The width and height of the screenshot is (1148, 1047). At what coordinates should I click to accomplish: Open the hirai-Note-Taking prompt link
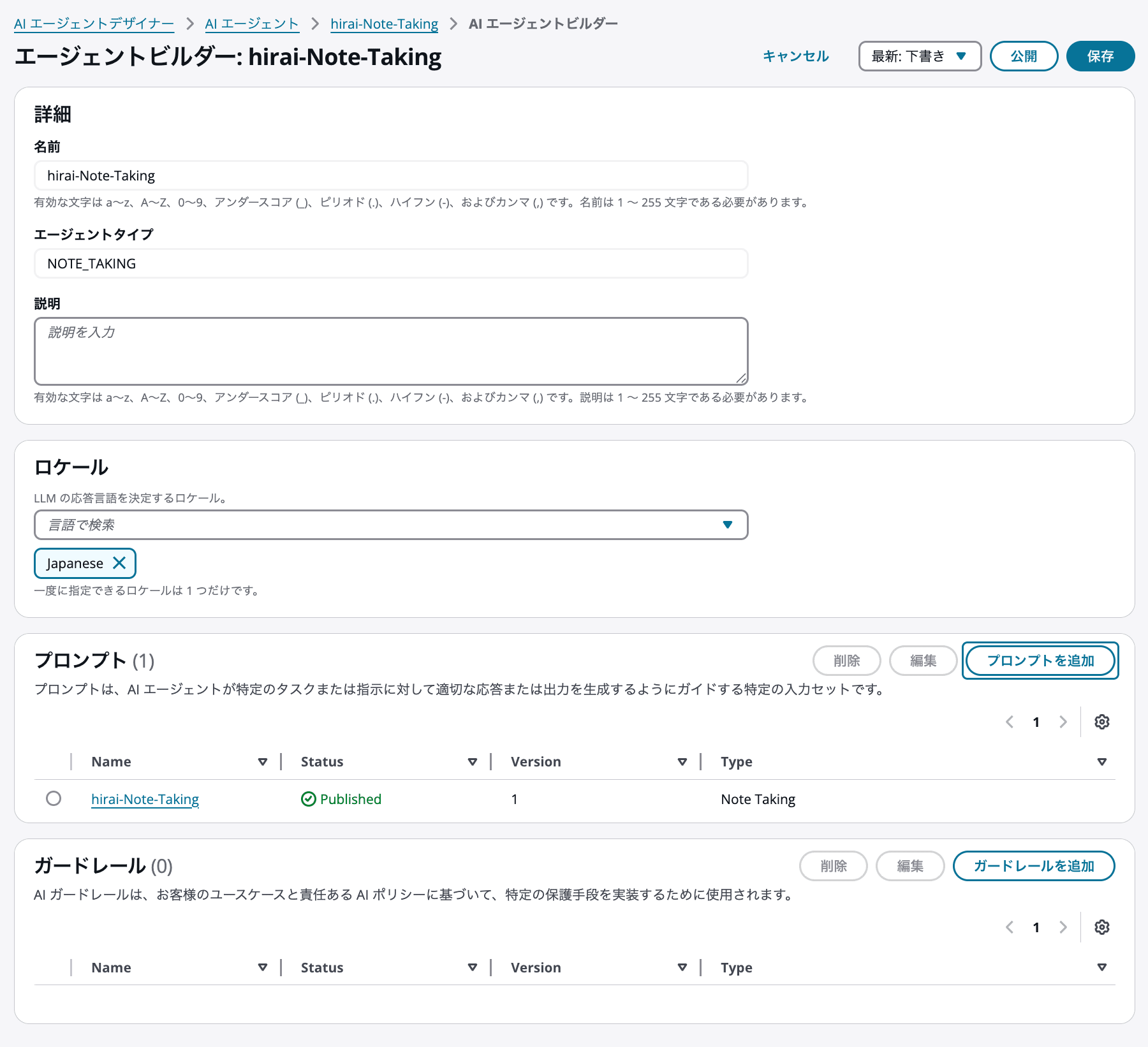point(145,799)
